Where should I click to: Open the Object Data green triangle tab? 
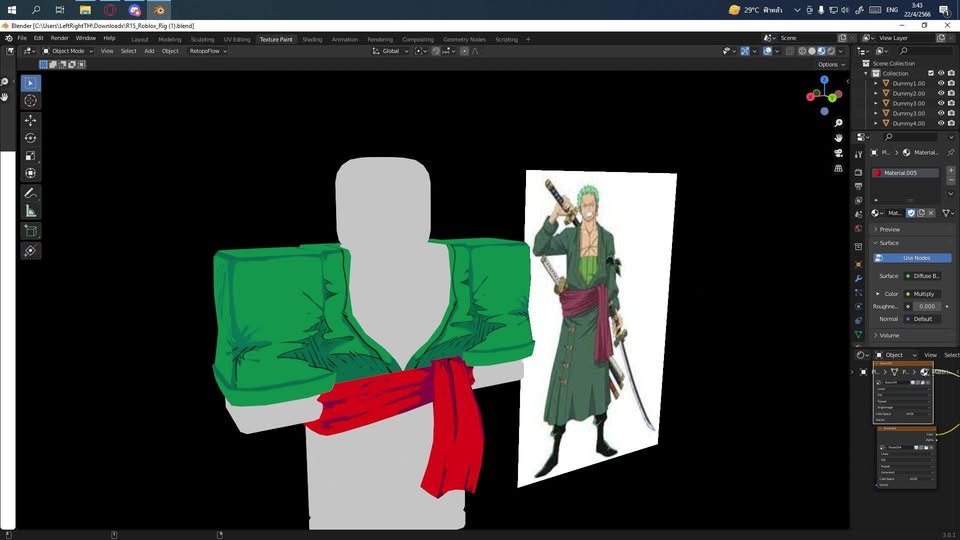pos(858,335)
